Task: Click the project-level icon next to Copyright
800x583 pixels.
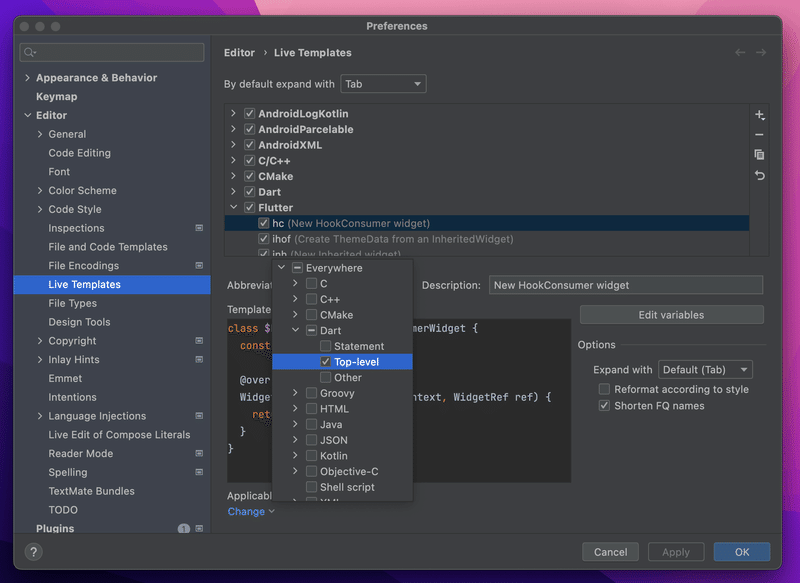Action: pyautogui.click(x=199, y=341)
